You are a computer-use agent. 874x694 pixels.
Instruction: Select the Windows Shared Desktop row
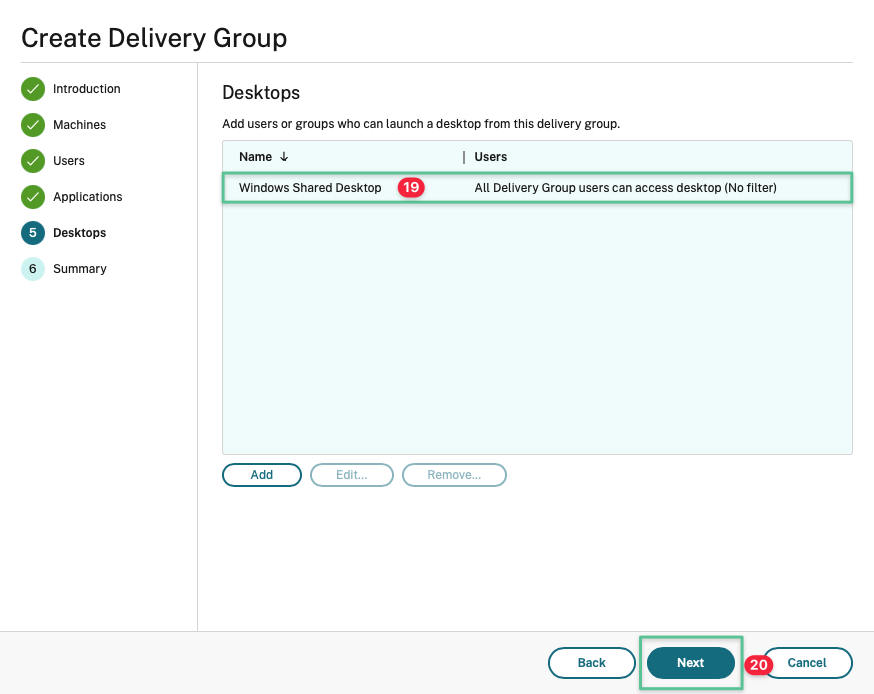tap(310, 188)
